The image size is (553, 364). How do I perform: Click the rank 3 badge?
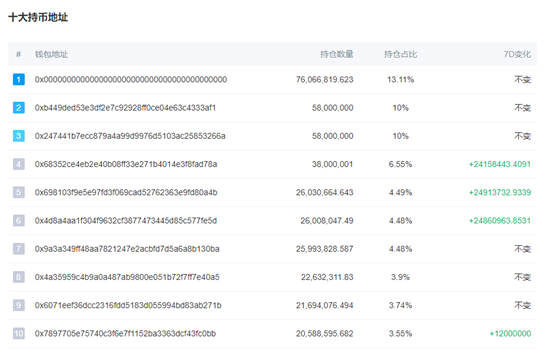(x=19, y=136)
